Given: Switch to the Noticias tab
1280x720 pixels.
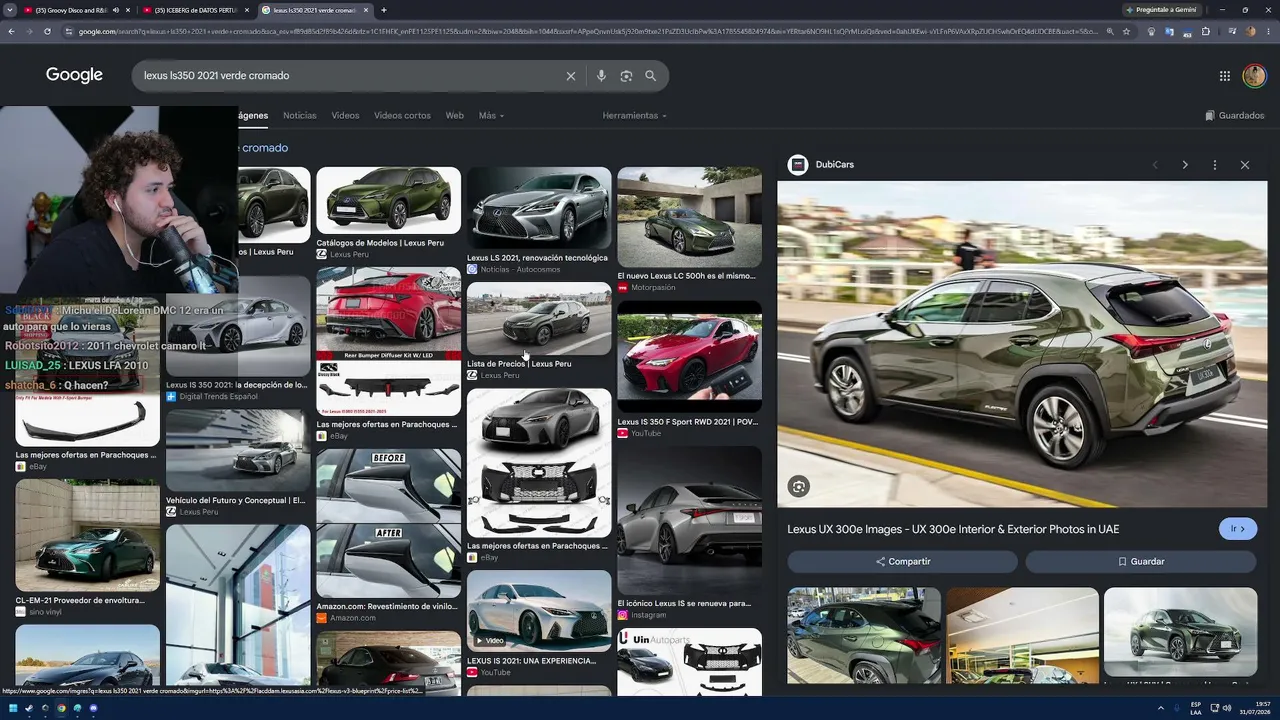Looking at the screenshot, I should pyautogui.click(x=299, y=116).
